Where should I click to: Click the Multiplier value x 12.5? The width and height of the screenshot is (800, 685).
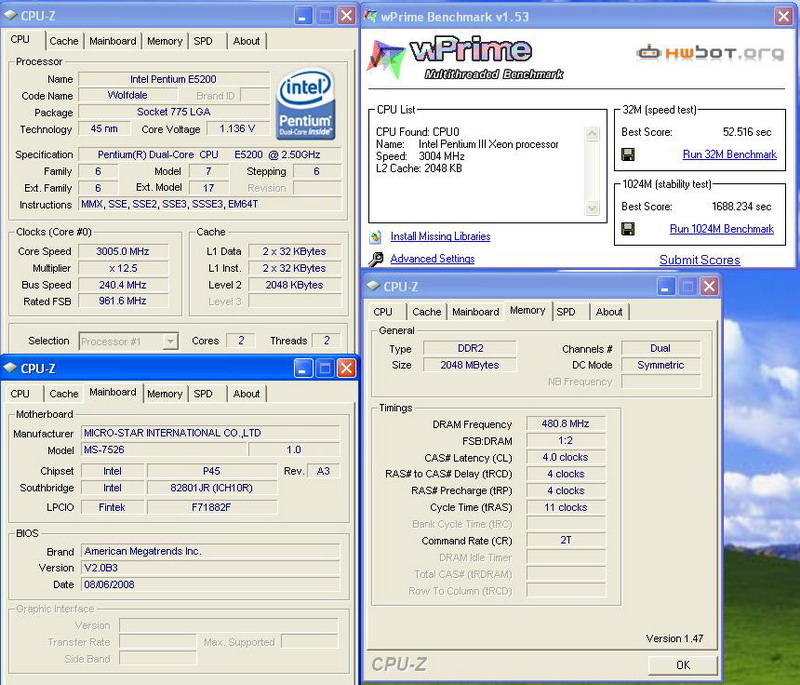point(123,268)
